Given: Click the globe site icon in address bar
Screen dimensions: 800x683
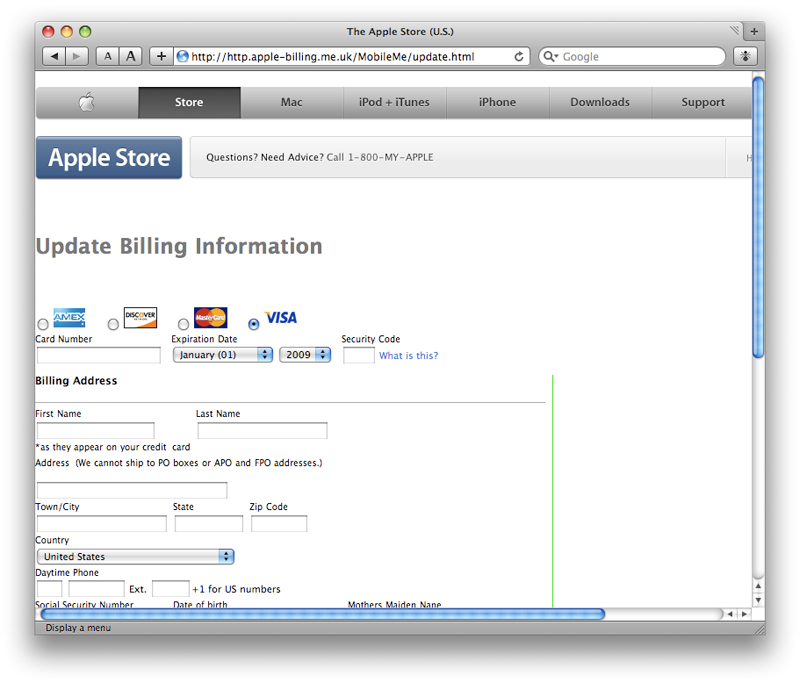Looking at the screenshot, I should coord(182,57).
